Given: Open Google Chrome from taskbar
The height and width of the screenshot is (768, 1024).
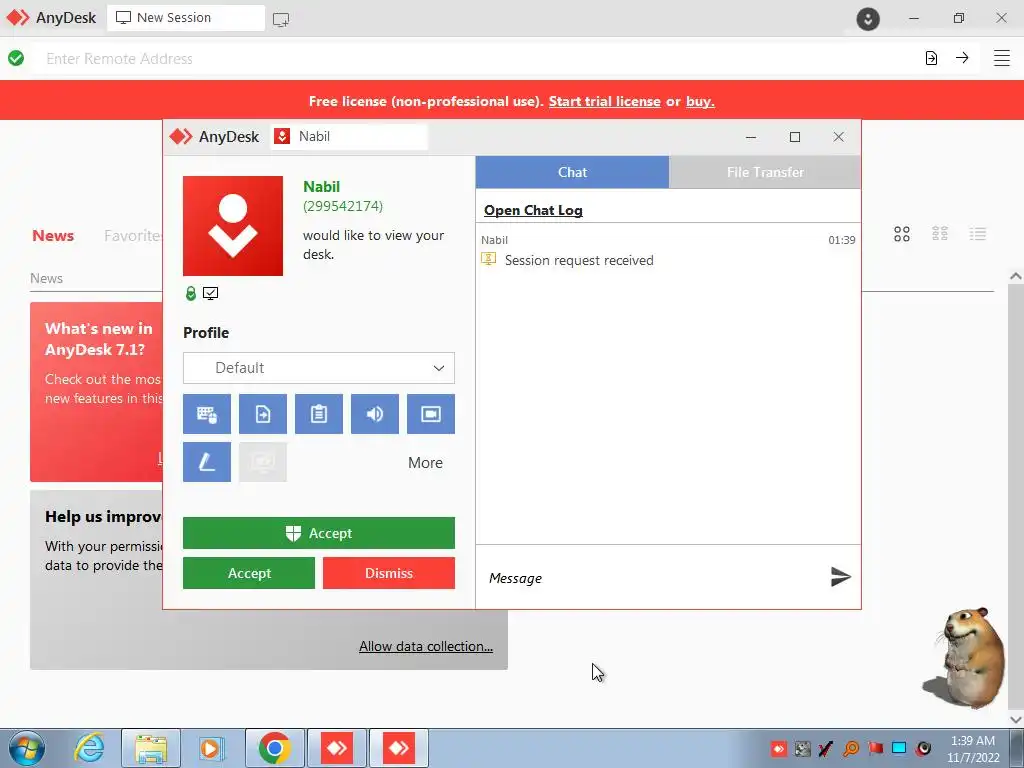Looking at the screenshot, I should pos(274,748).
